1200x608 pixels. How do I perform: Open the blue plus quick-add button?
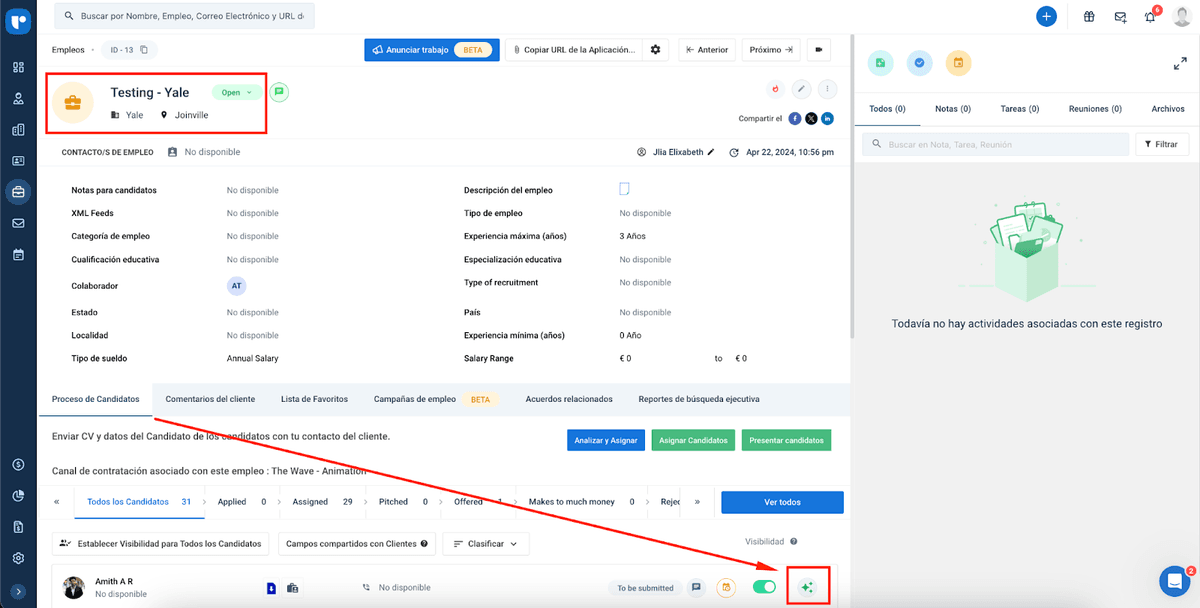1046,17
